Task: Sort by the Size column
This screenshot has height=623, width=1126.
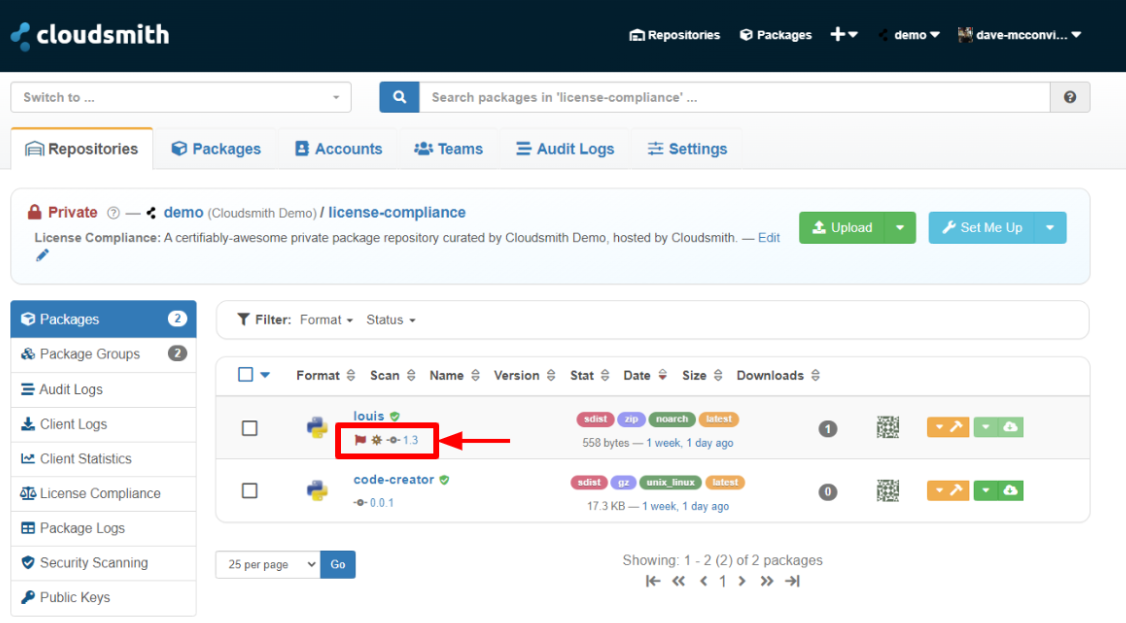Action: point(702,375)
